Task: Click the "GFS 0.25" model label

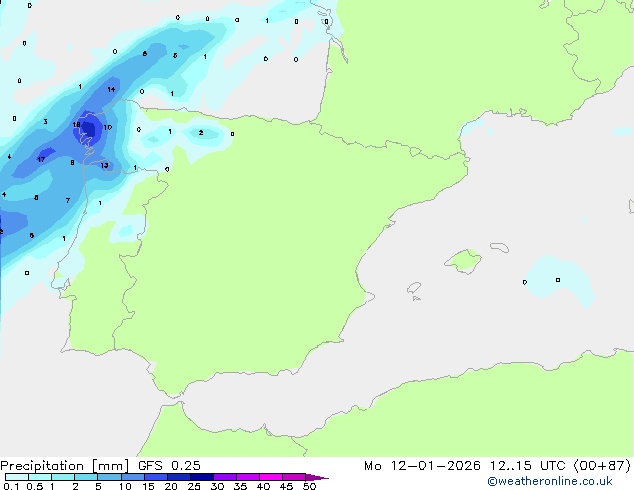Action: tap(169, 466)
